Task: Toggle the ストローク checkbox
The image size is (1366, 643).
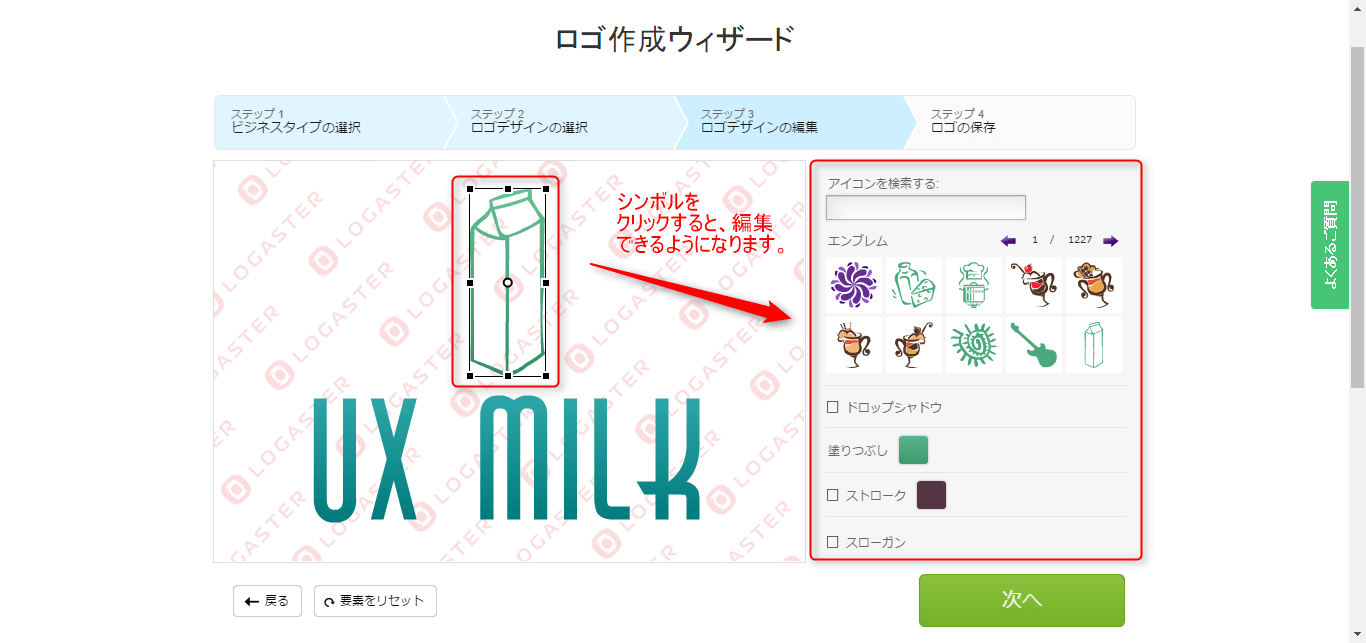Action: tap(833, 495)
